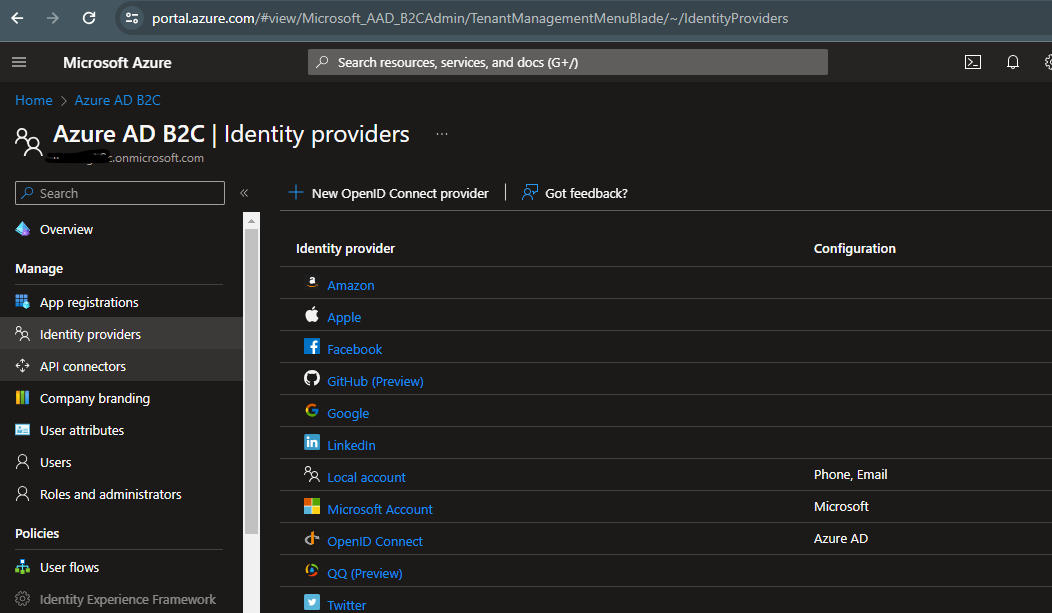Go to Azure AD B2C breadcrumb link

click(x=117, y=100)
